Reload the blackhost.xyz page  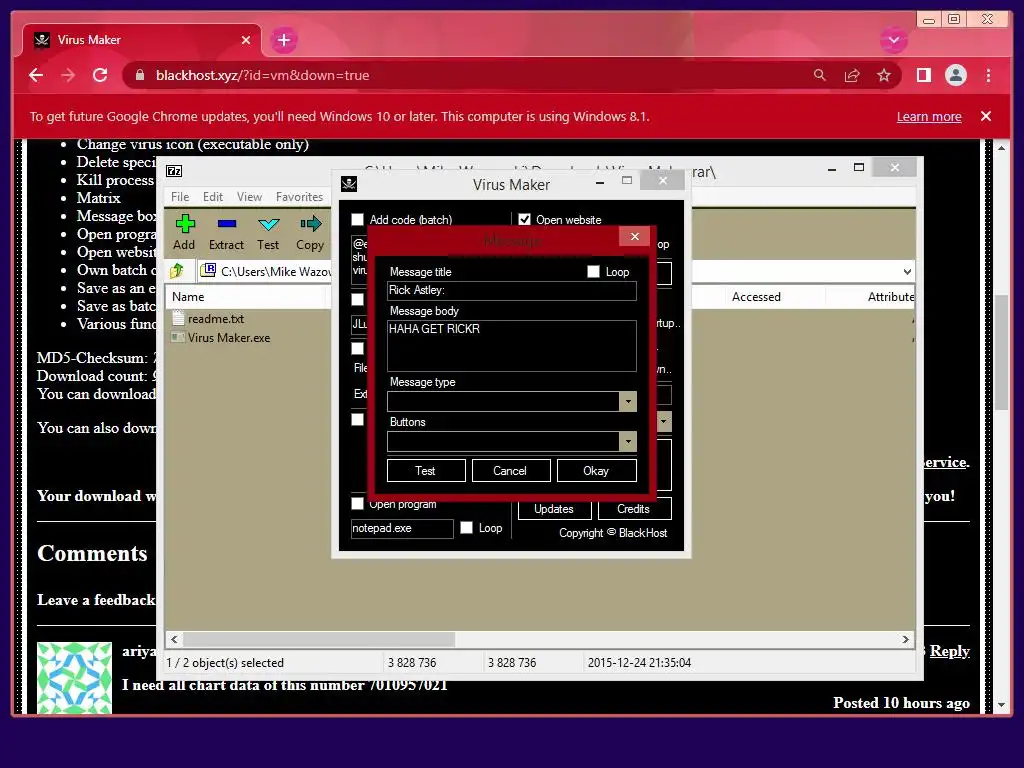(100, 75)
